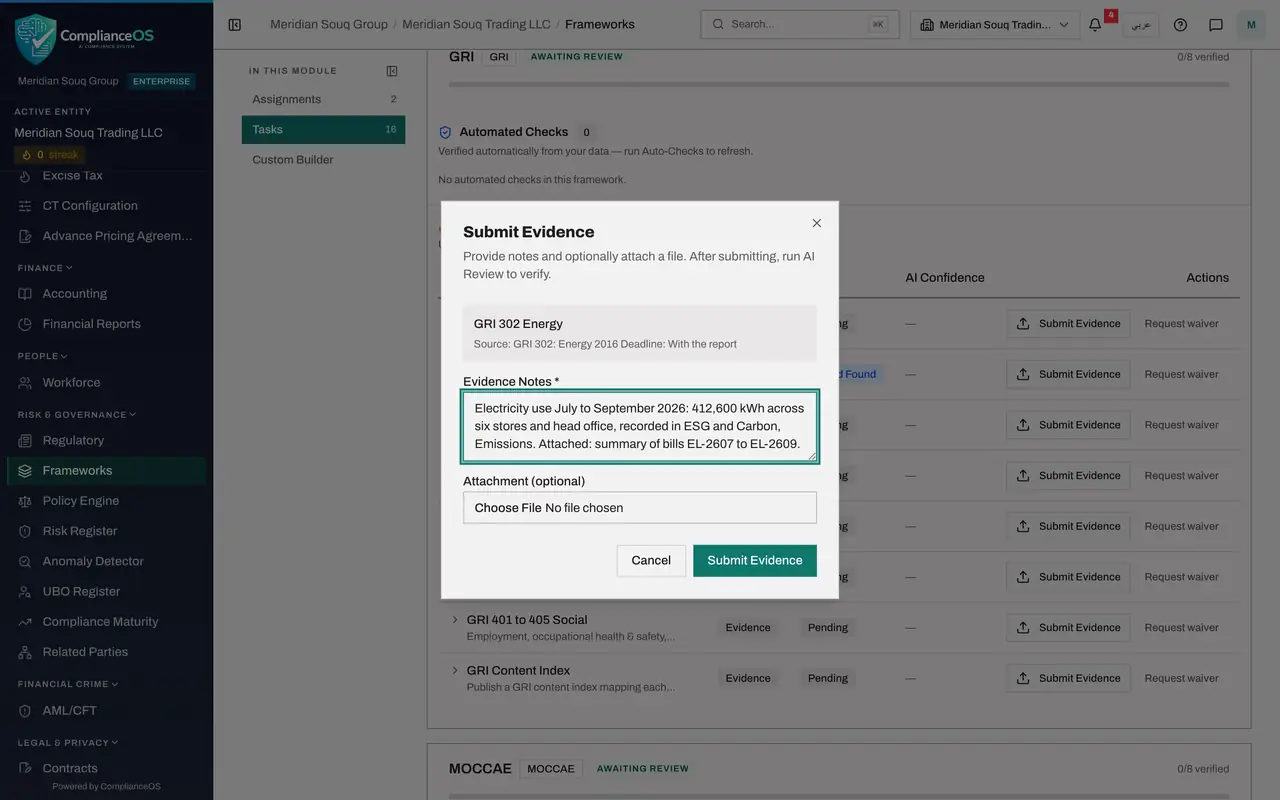Image resolution: width=1280 pixels, height=800 pixels.
Task: Click the Frameworks breadcrumb
Action: pyautogui.click(x=600, y=24)
